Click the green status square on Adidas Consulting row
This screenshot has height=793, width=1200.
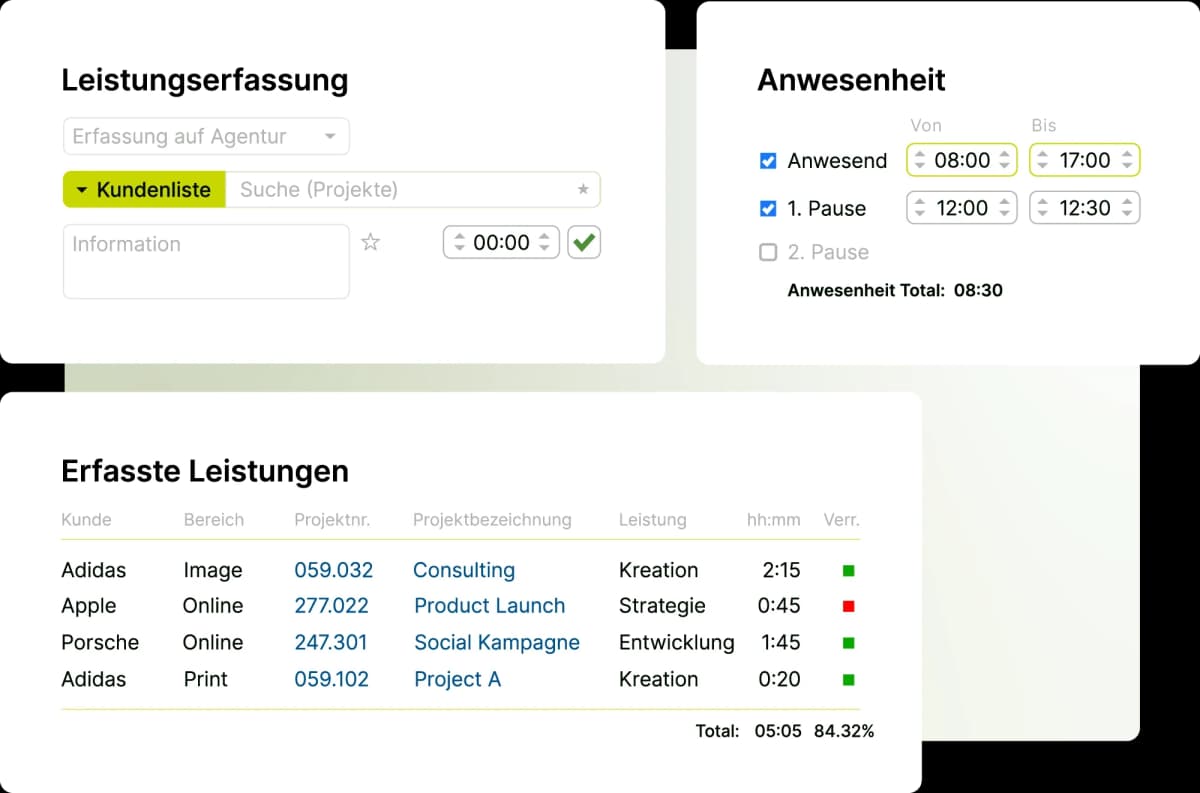(x=848, y=569)
